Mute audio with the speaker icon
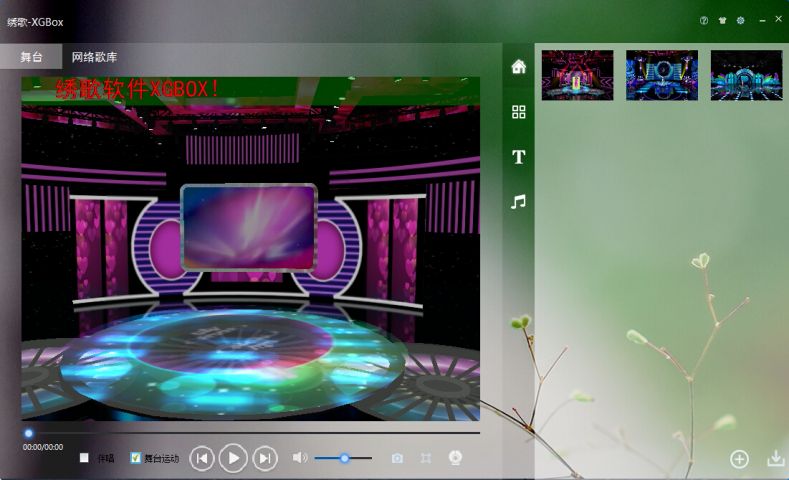 (x=299, y=458)
